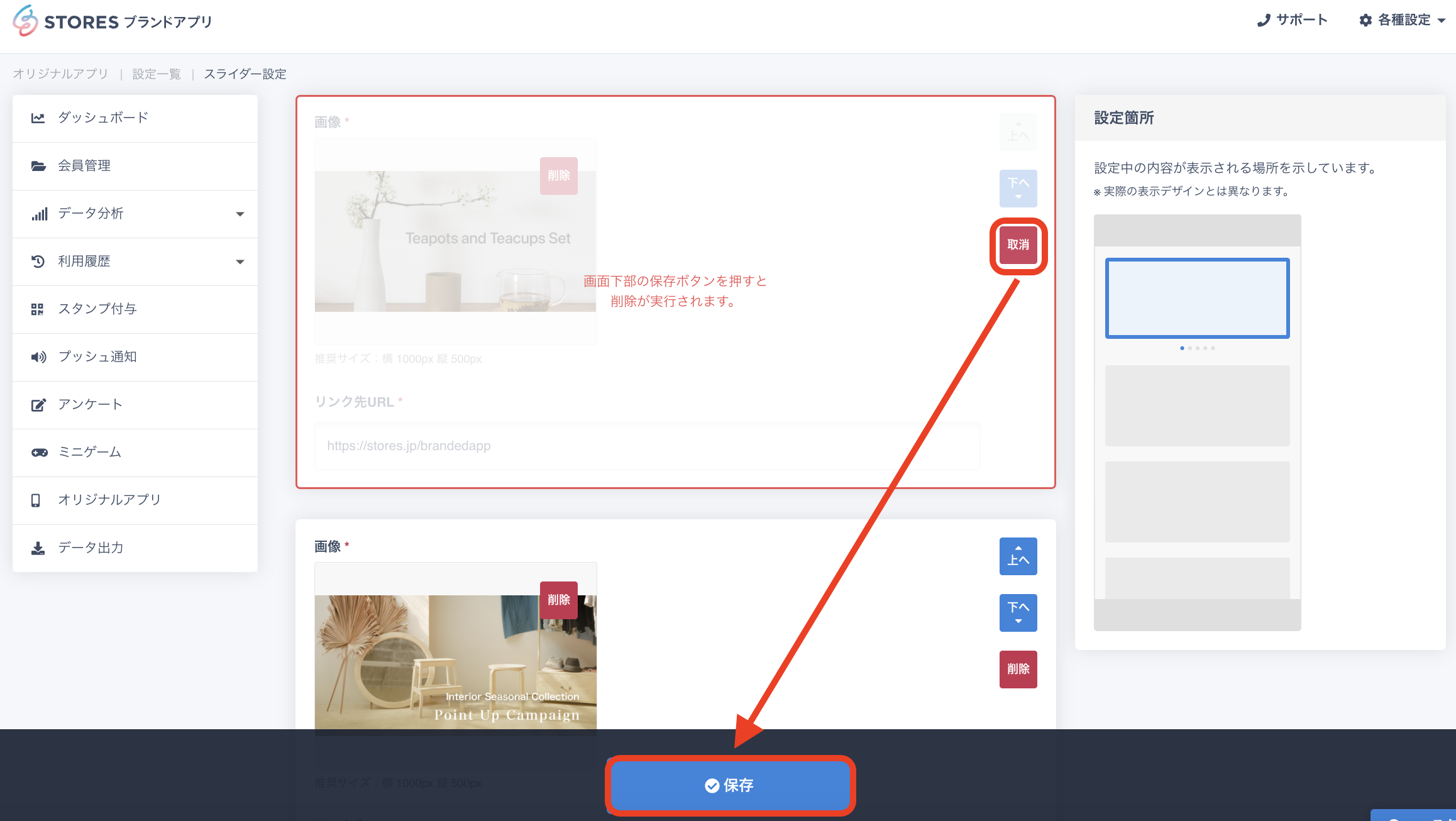
Task: Select the Point Up Campaign image
Action: [x=455, y=663]
